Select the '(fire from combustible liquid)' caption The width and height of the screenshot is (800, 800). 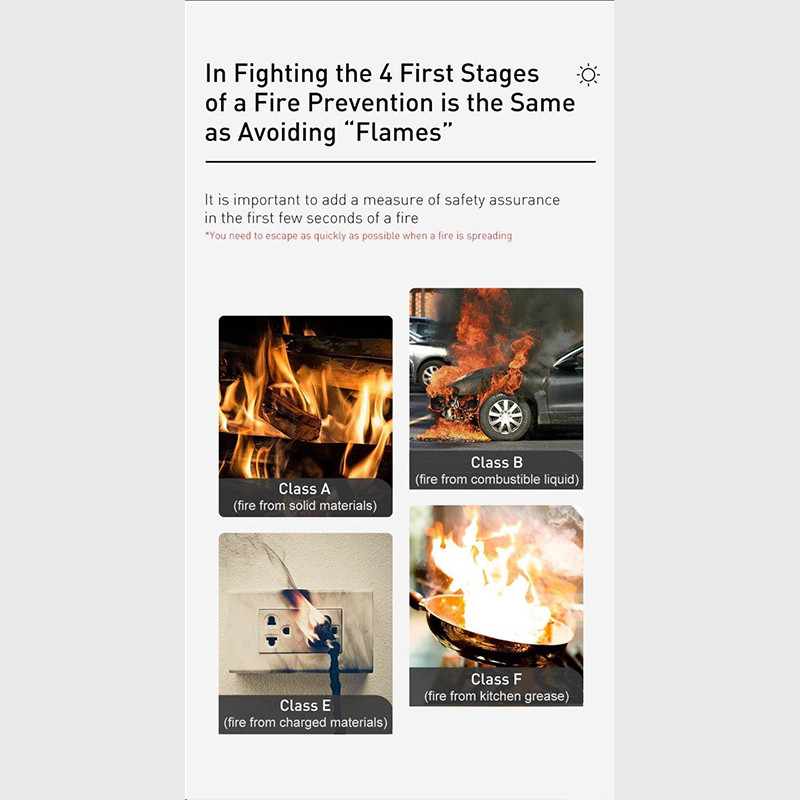pos(497,480)
